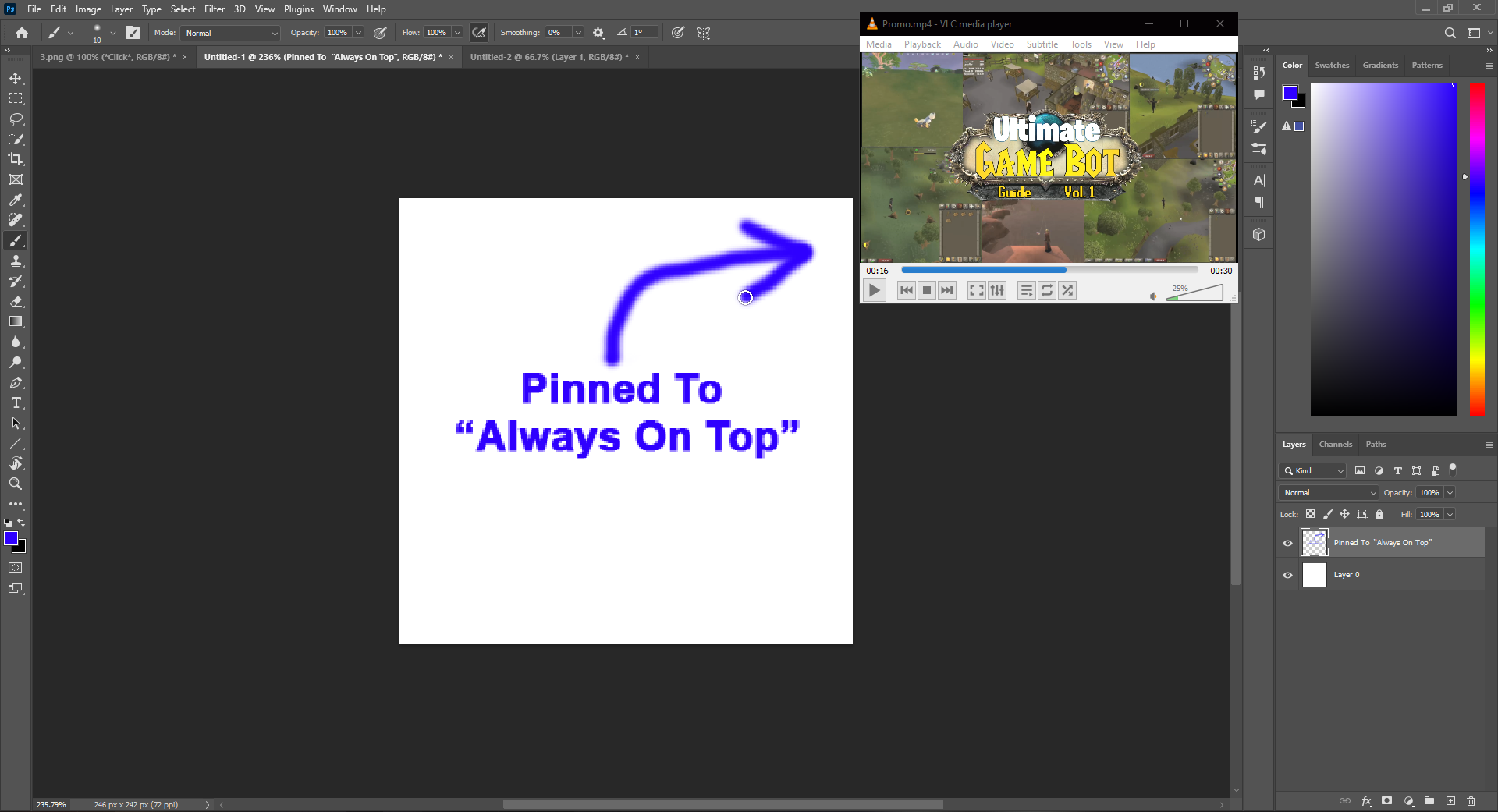Hide Layer 0 with eye icon
This screenshot has height=812, width=1498.
pyautogui.click(x=1287, y=575)
